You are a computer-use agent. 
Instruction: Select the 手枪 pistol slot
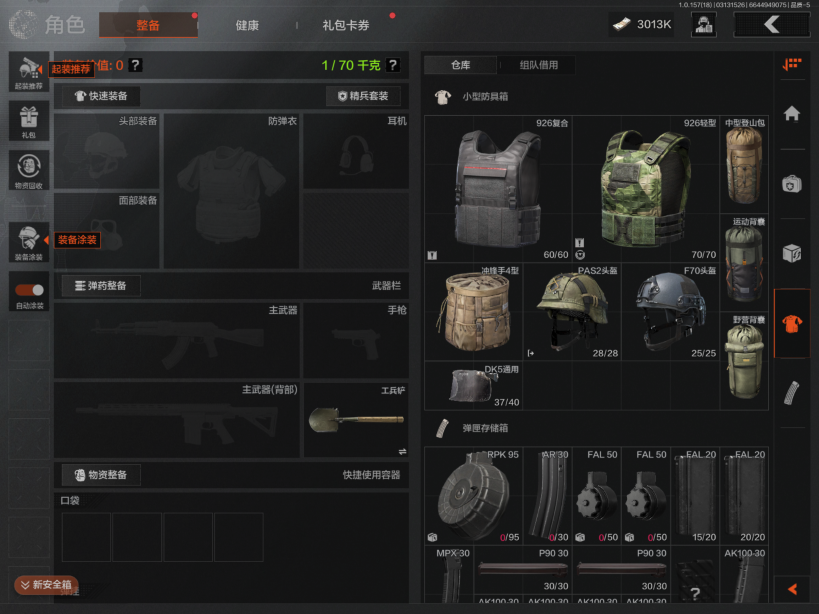pyautogui.click(x=356, y=340)
